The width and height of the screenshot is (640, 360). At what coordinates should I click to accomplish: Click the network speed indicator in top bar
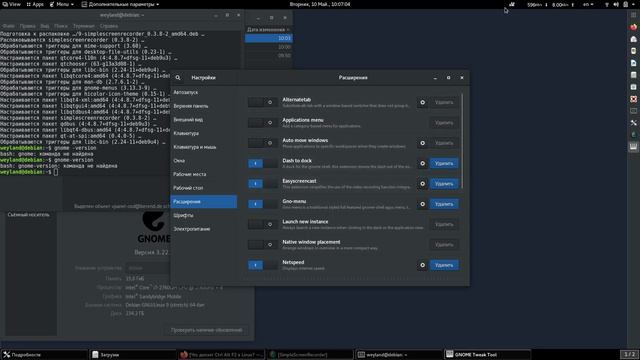(x=550, y=4)
